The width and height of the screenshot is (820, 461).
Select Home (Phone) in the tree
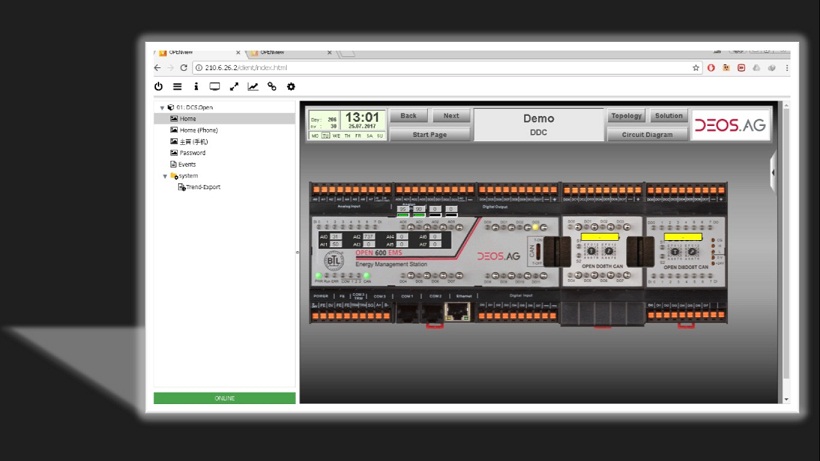pos(198,130)
